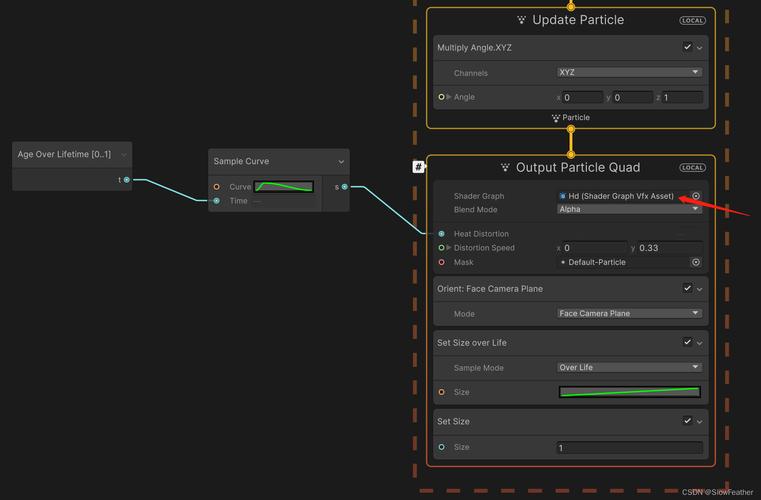761x500 pixels.
Task: Open the Mode Face Camera Plane dropdown
Action: click(629, 313)
